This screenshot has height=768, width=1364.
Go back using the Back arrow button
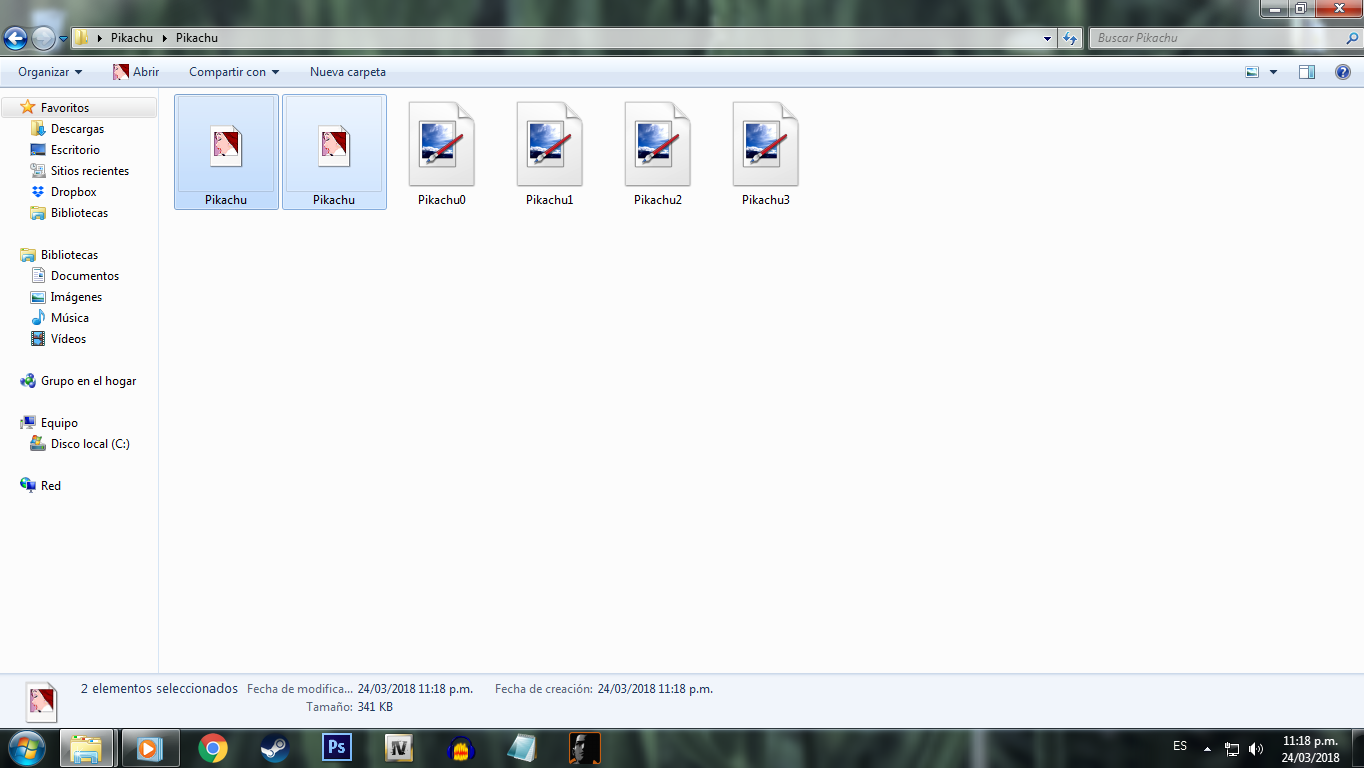15,39
